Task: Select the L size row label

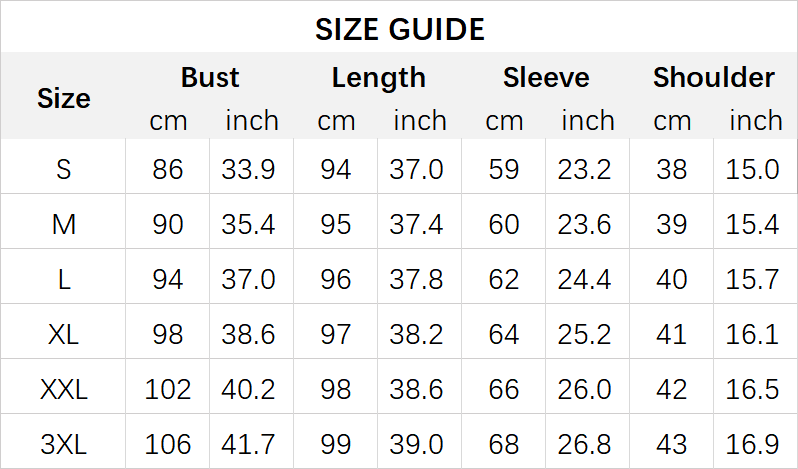Action: pyautogui.click(x=63, y=279)
